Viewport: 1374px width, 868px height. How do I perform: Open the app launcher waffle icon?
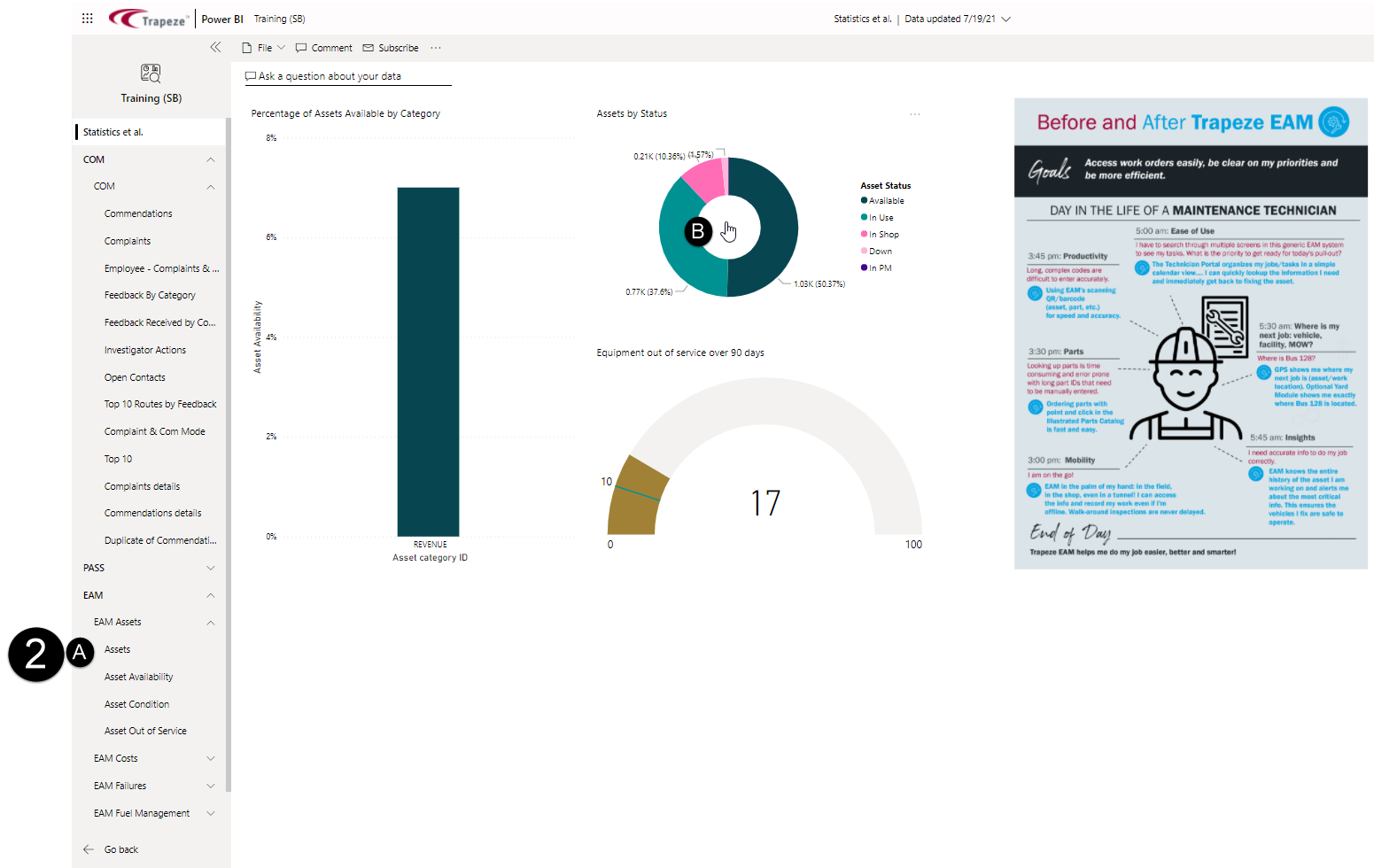pos(87,18)
